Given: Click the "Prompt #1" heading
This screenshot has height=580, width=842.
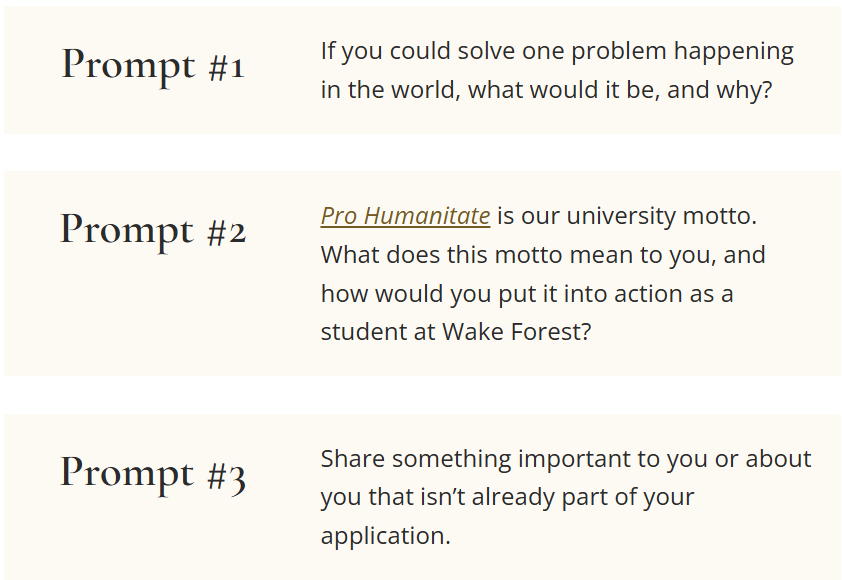Looking at the screenshot, I should click(153, 65).
